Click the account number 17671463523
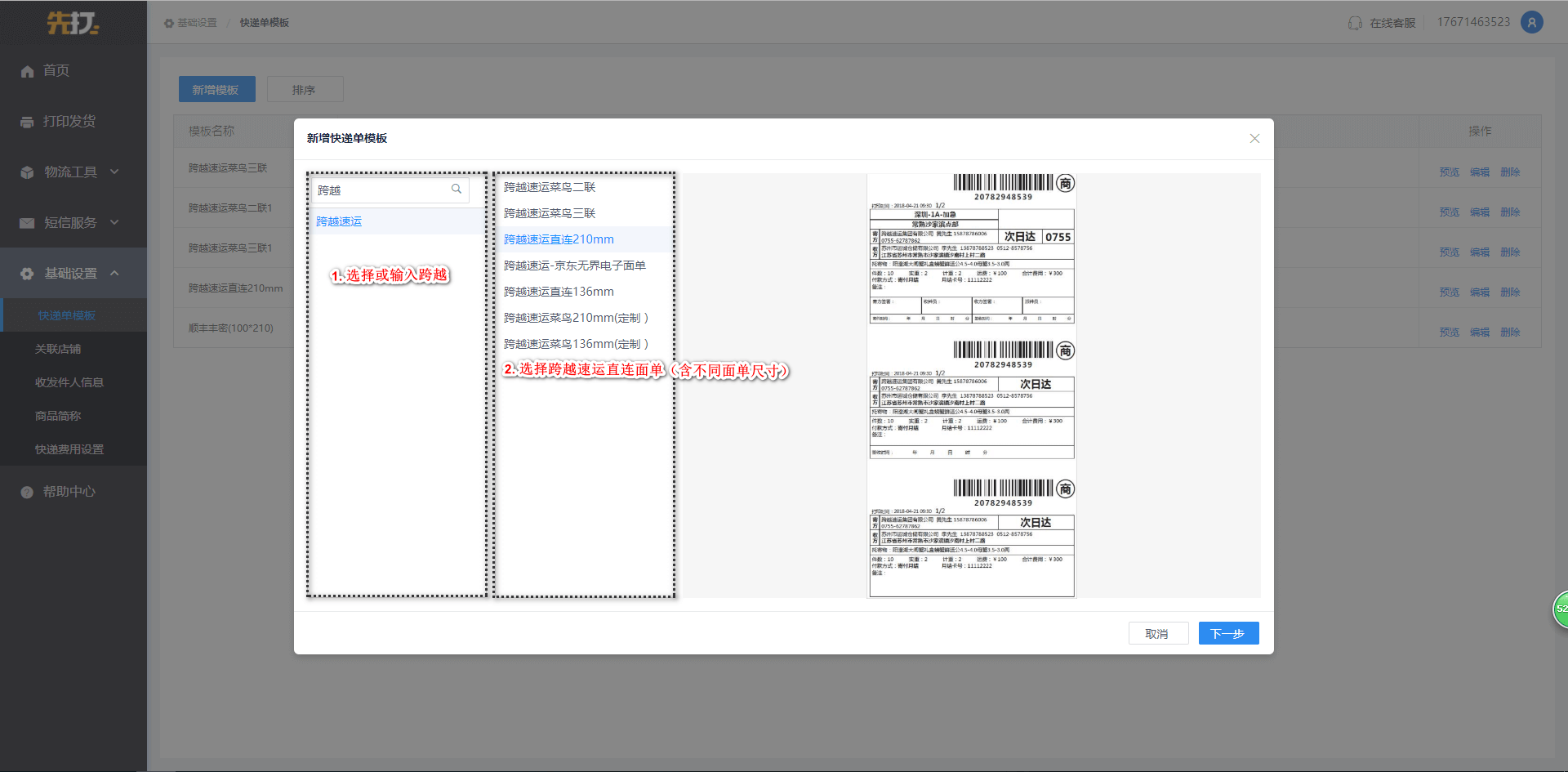The image size is (1568, 772). point(1474,22)
